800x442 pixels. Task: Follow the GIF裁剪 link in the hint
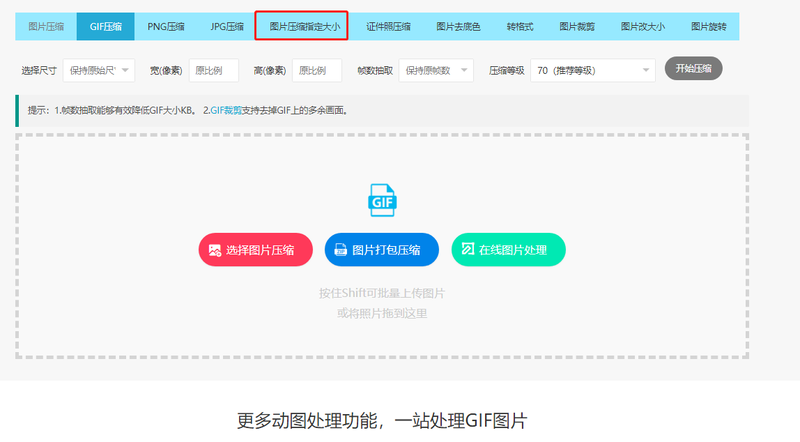point(226,110)
